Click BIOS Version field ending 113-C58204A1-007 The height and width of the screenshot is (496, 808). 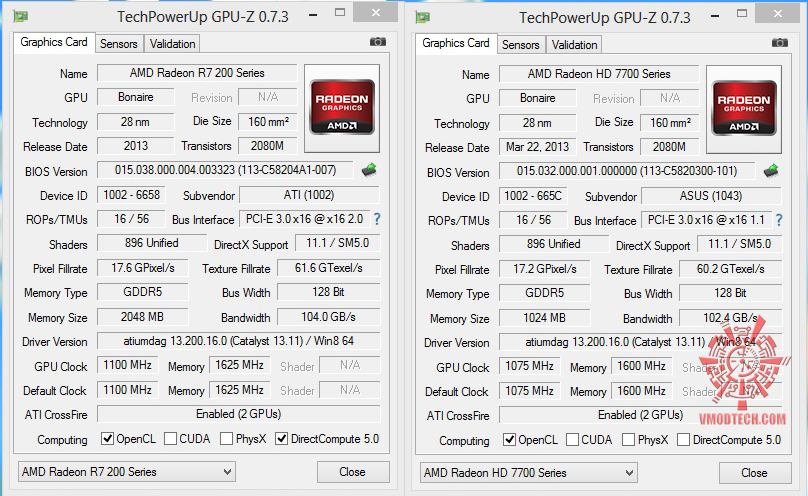(x=225, y=170)
